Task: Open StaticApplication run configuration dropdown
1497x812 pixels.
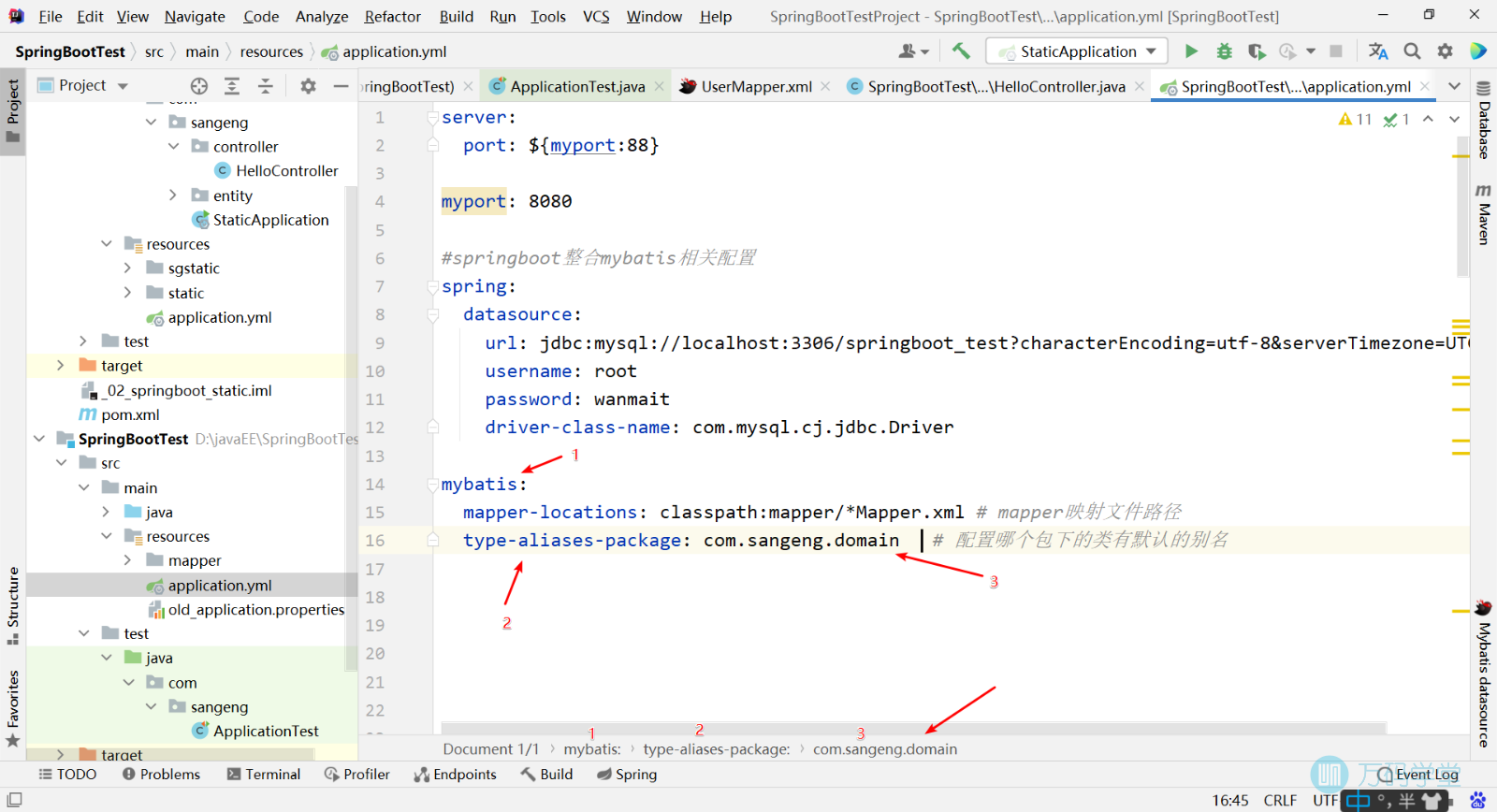Action: (1077, 51)
